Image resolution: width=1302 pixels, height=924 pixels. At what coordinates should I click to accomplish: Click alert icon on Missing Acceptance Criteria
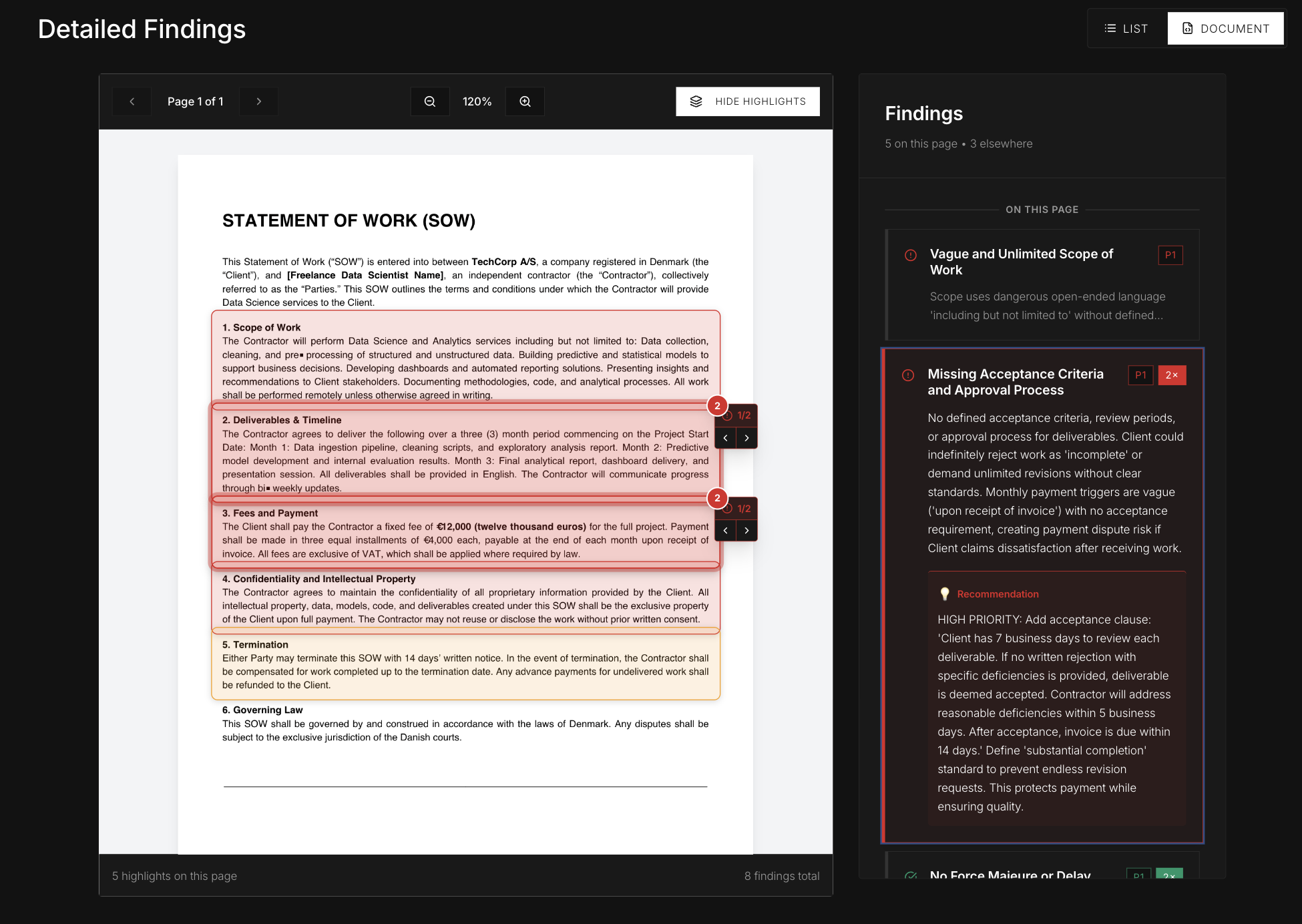click(908, 375)
